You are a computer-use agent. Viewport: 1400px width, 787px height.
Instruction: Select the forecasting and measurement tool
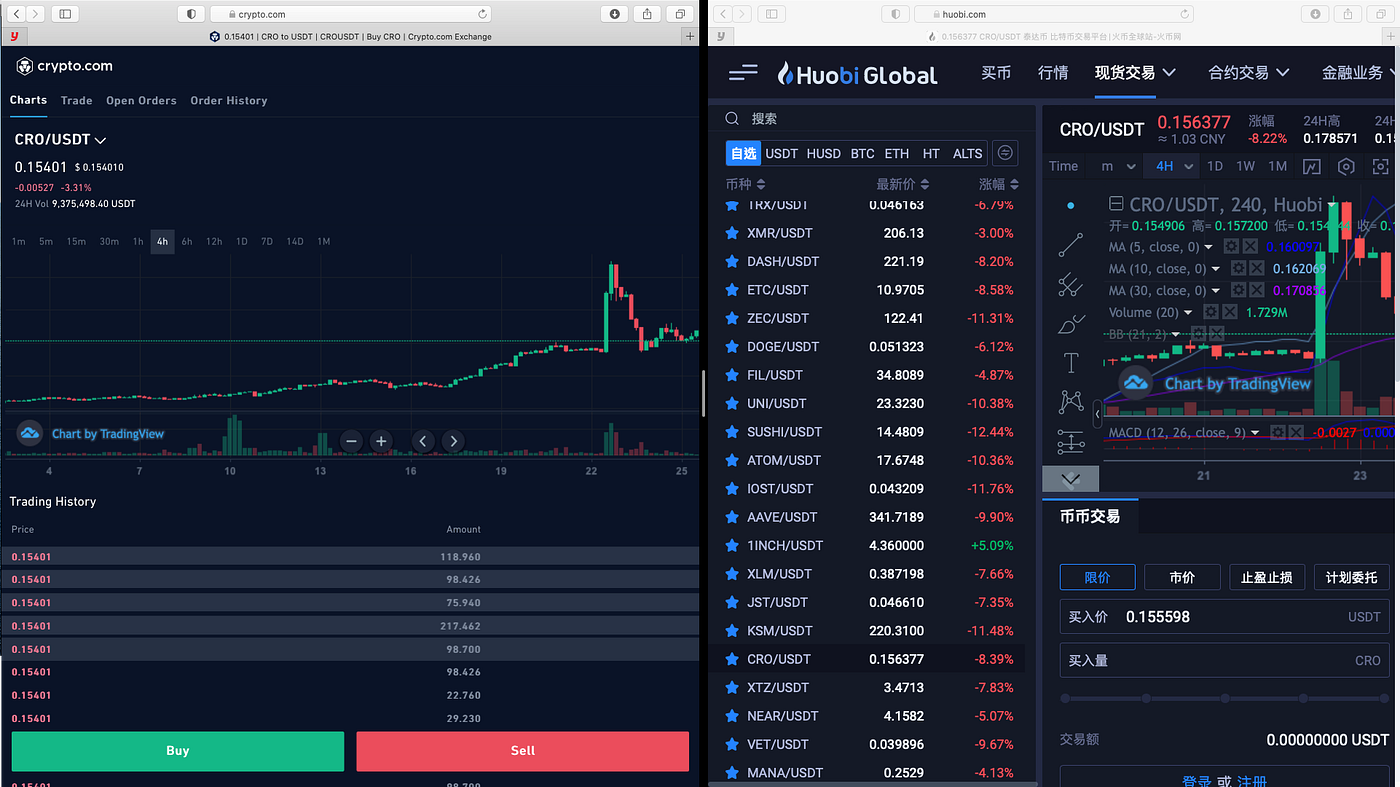[1070, 441]
